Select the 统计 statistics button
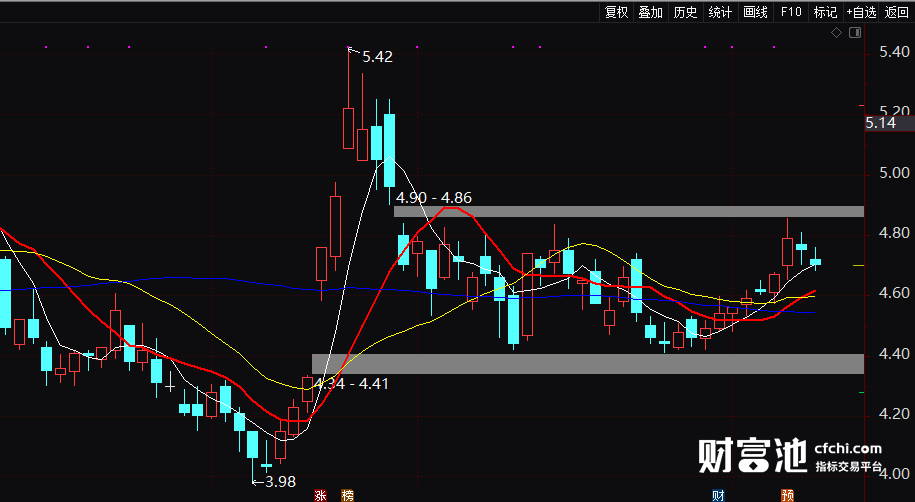Viewport: 915px width, 502px height. click(x=720, y=12)
